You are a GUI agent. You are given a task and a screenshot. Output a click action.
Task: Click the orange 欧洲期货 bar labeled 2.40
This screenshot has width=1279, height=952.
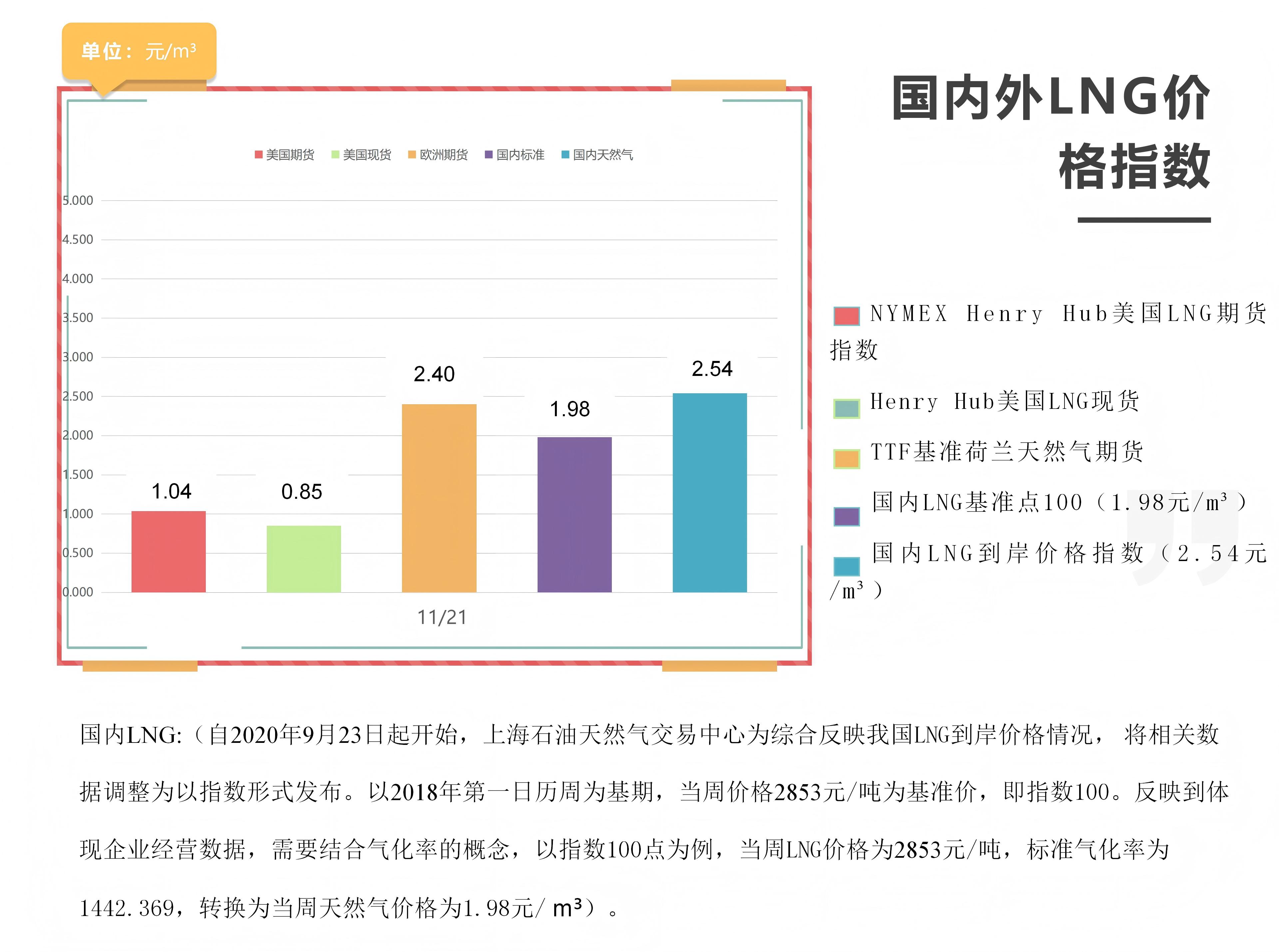click(x=439, y=498)
